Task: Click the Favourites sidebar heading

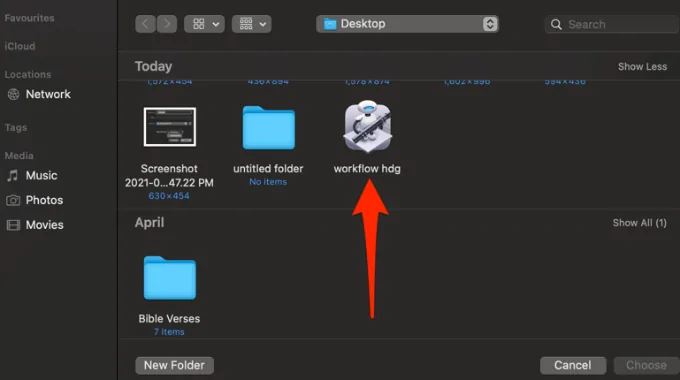Action: pyautogui.click(x=29, y=18)
